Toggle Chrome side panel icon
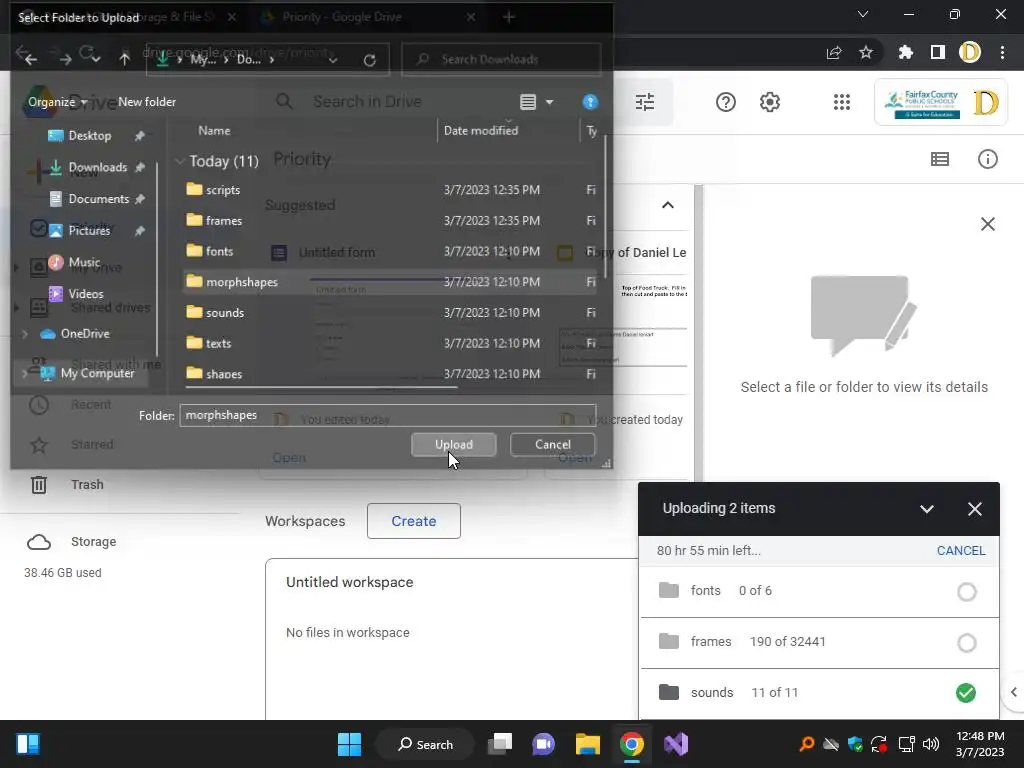This screenshot has height=768, width=1024. (x=938, y=52)
